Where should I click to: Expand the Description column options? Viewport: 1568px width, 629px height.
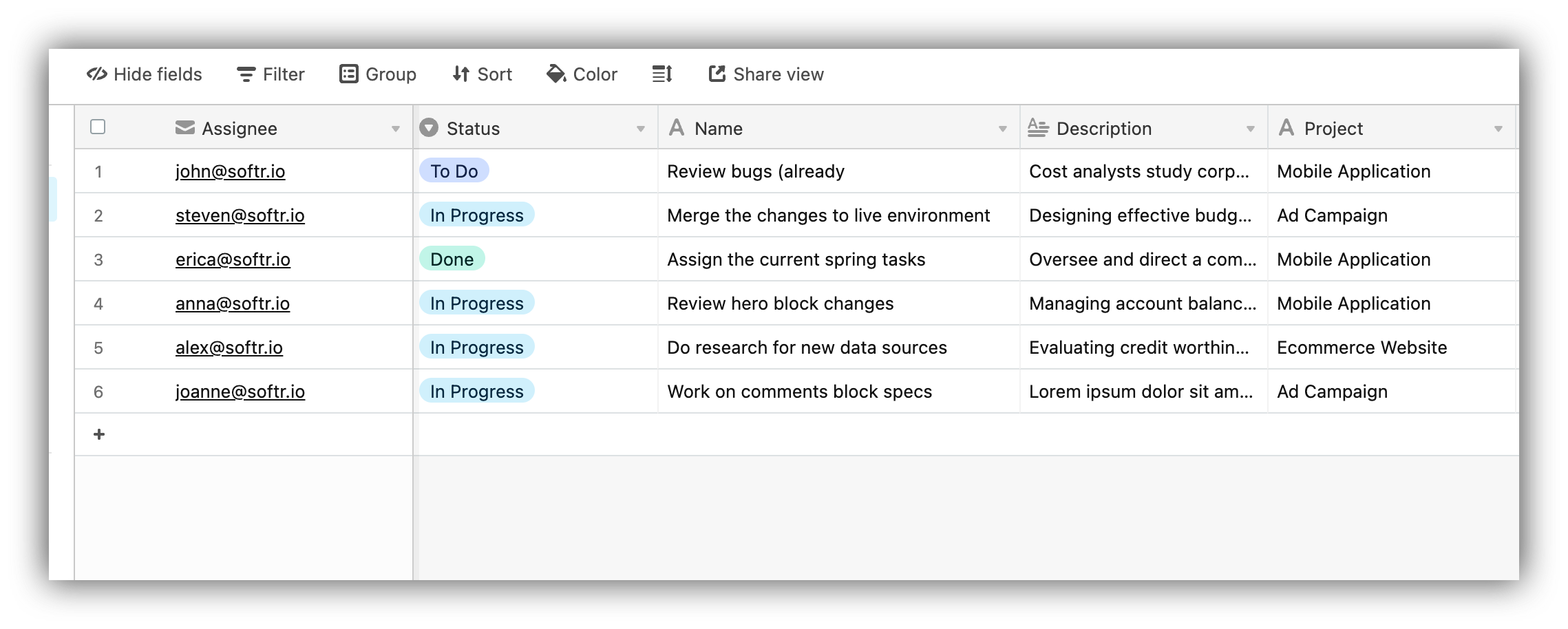(x=1251, y=128)
